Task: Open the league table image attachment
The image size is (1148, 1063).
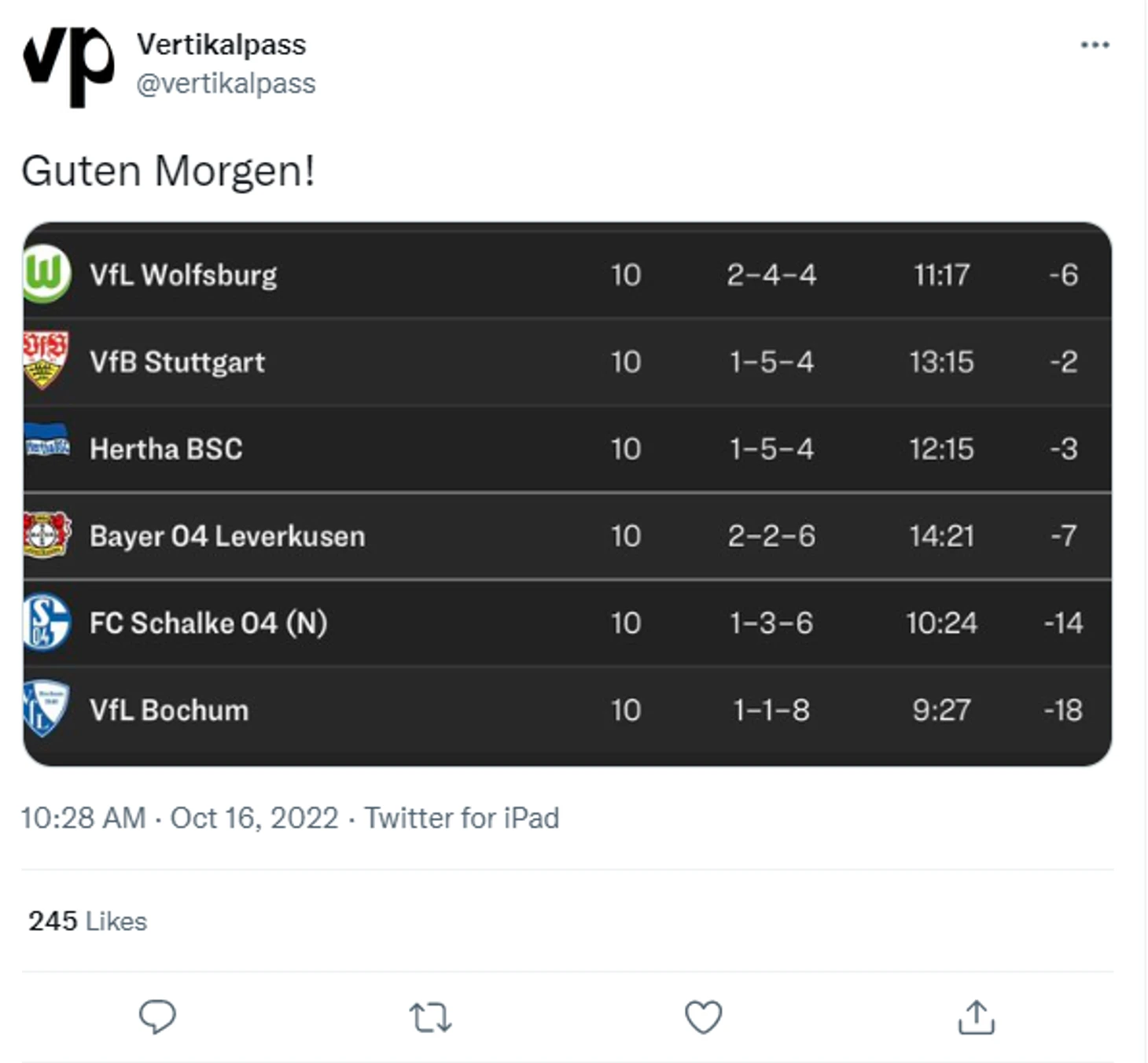Action: coord(567,494)
